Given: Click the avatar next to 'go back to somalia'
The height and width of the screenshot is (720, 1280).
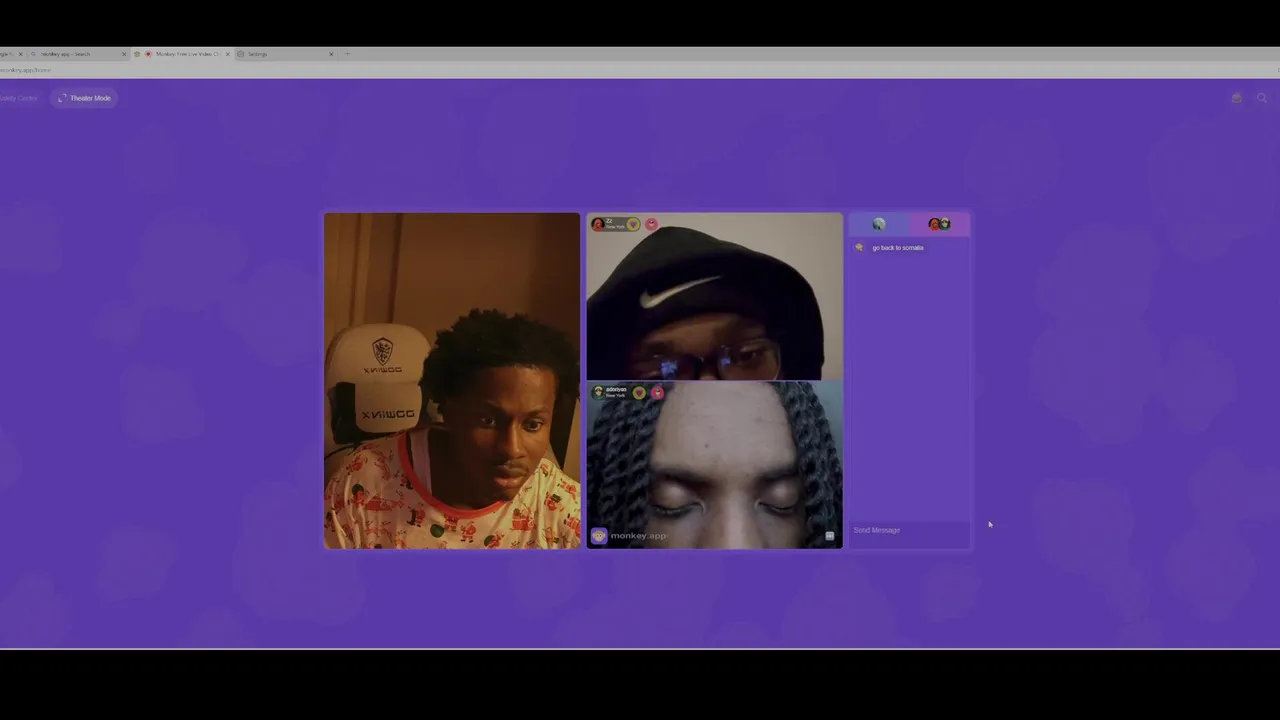Looking at the screenshot, I should point(859,247).
